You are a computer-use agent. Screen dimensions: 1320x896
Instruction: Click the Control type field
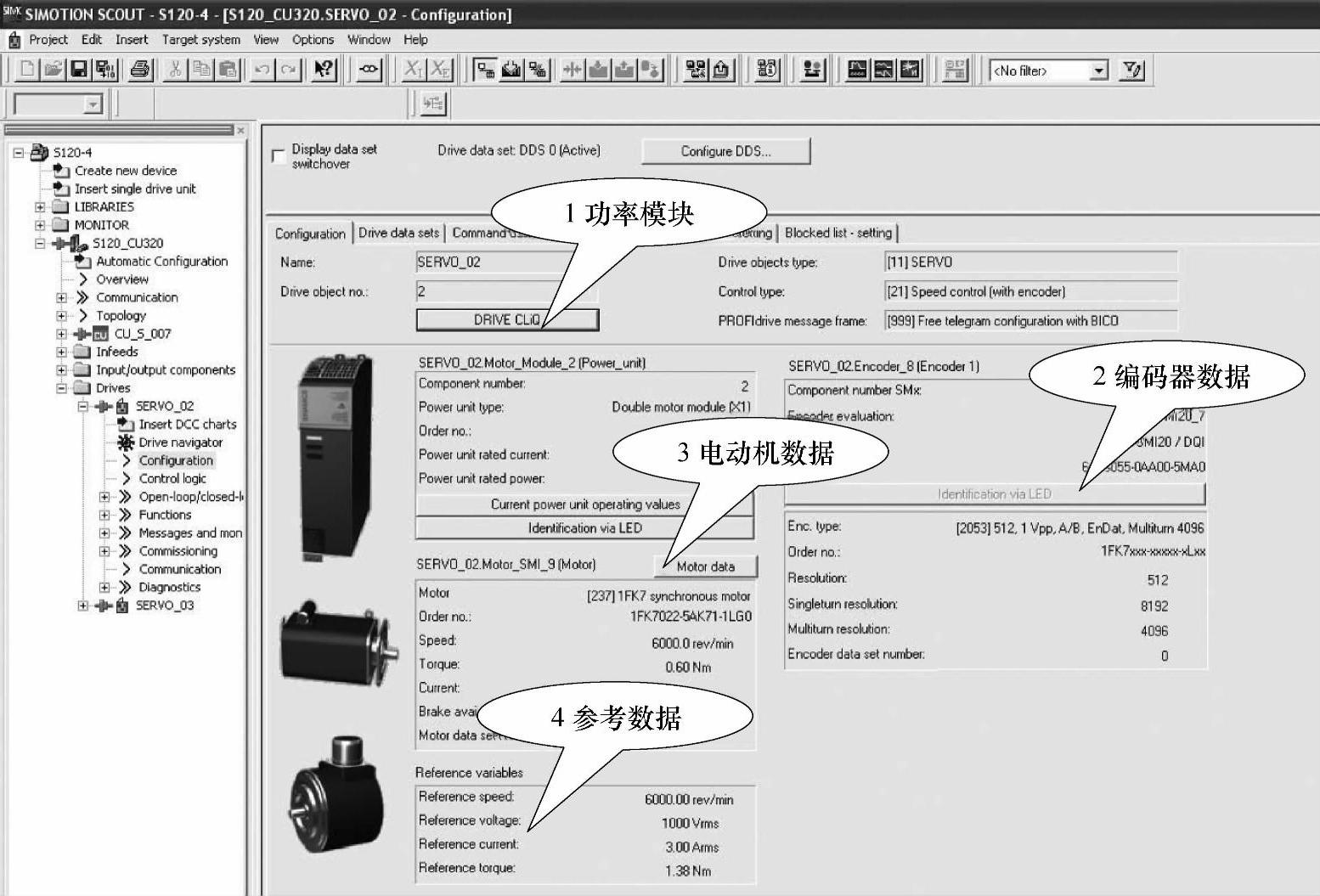1031,291
